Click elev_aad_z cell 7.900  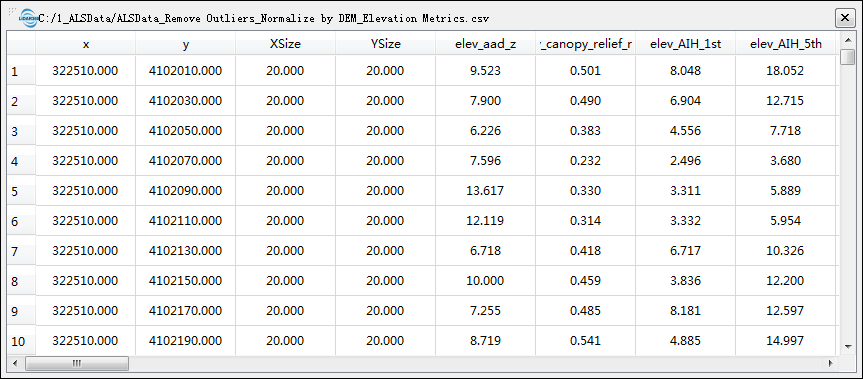coord(485,101)
